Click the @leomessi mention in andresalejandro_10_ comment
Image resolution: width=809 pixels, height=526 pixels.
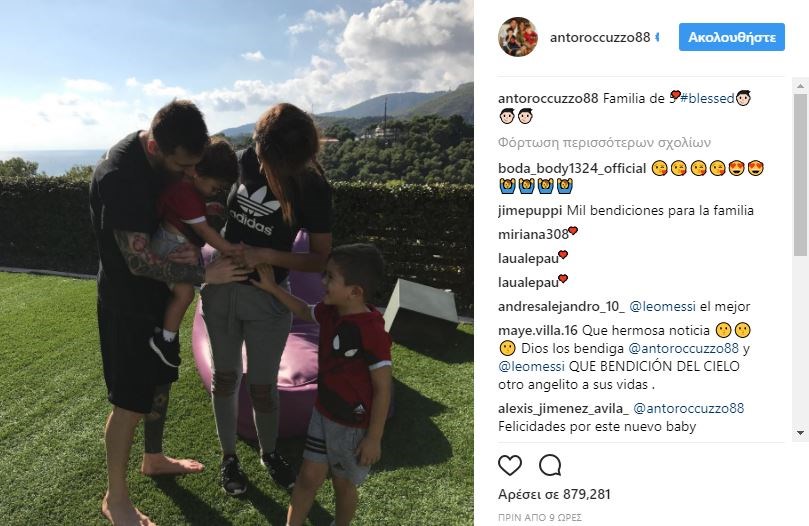[662, 306]
